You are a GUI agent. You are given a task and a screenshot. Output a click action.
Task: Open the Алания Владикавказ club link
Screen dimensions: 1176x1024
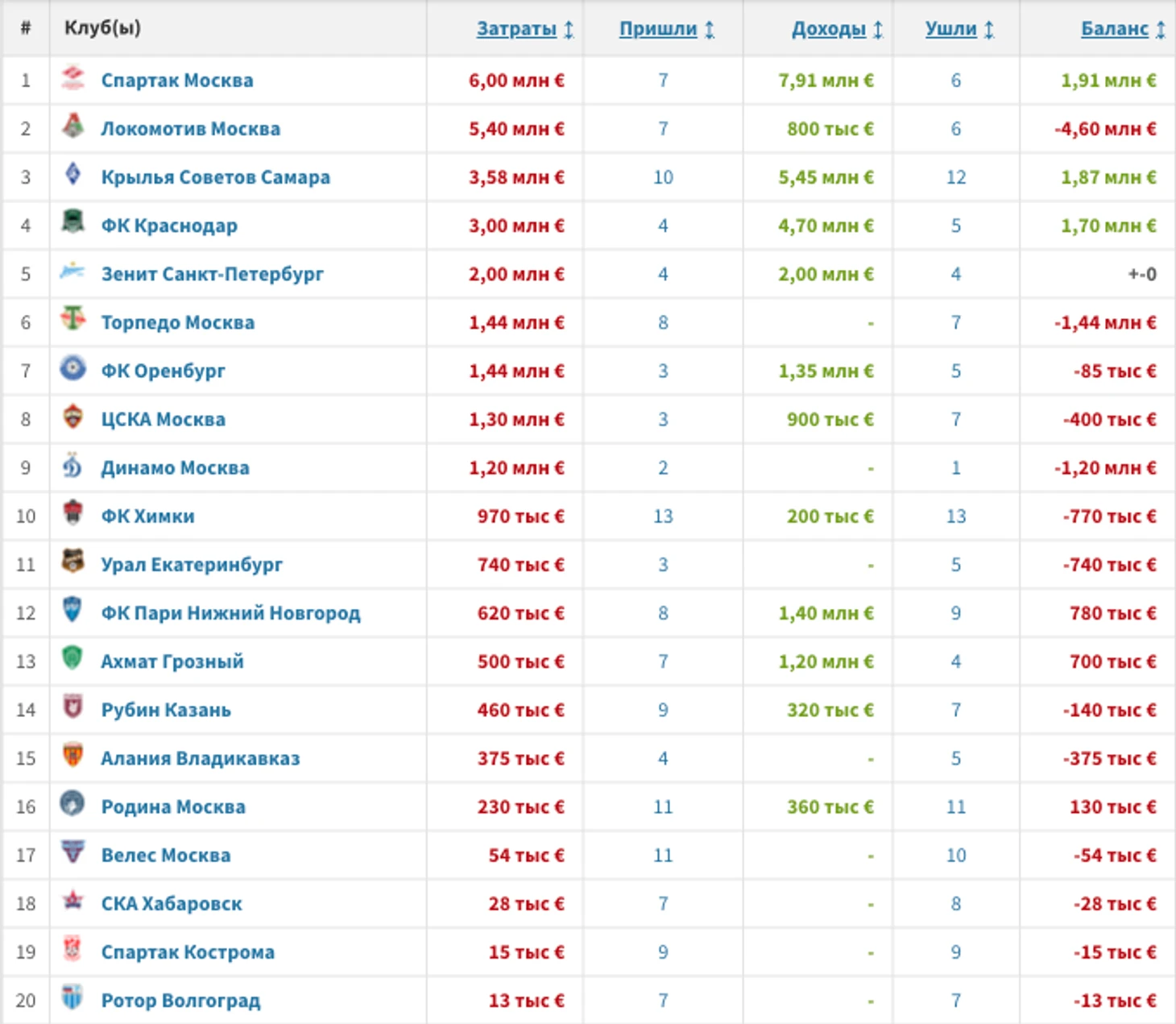(201, 758)
